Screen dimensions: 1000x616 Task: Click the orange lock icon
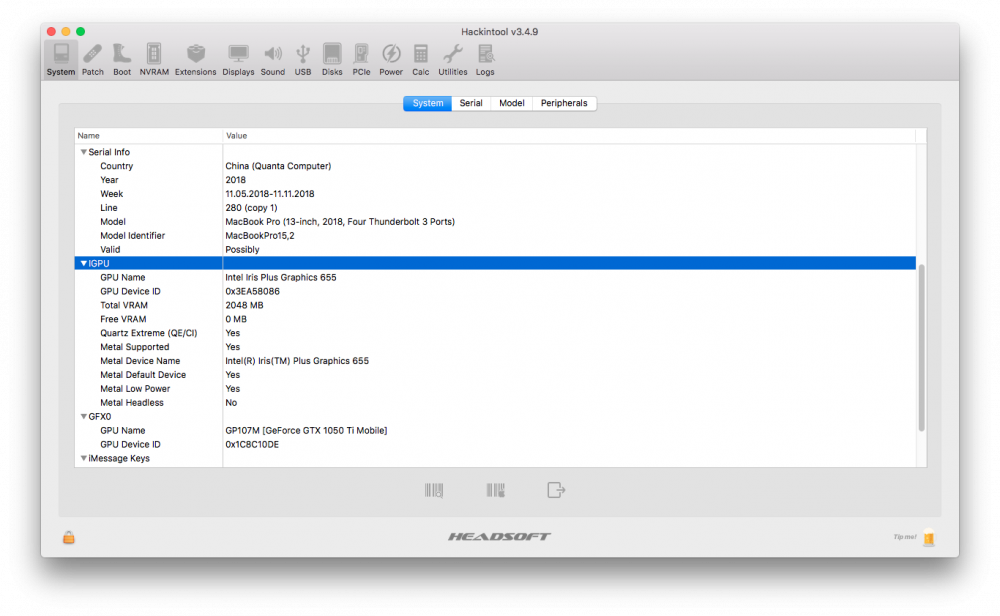(69, 538)
